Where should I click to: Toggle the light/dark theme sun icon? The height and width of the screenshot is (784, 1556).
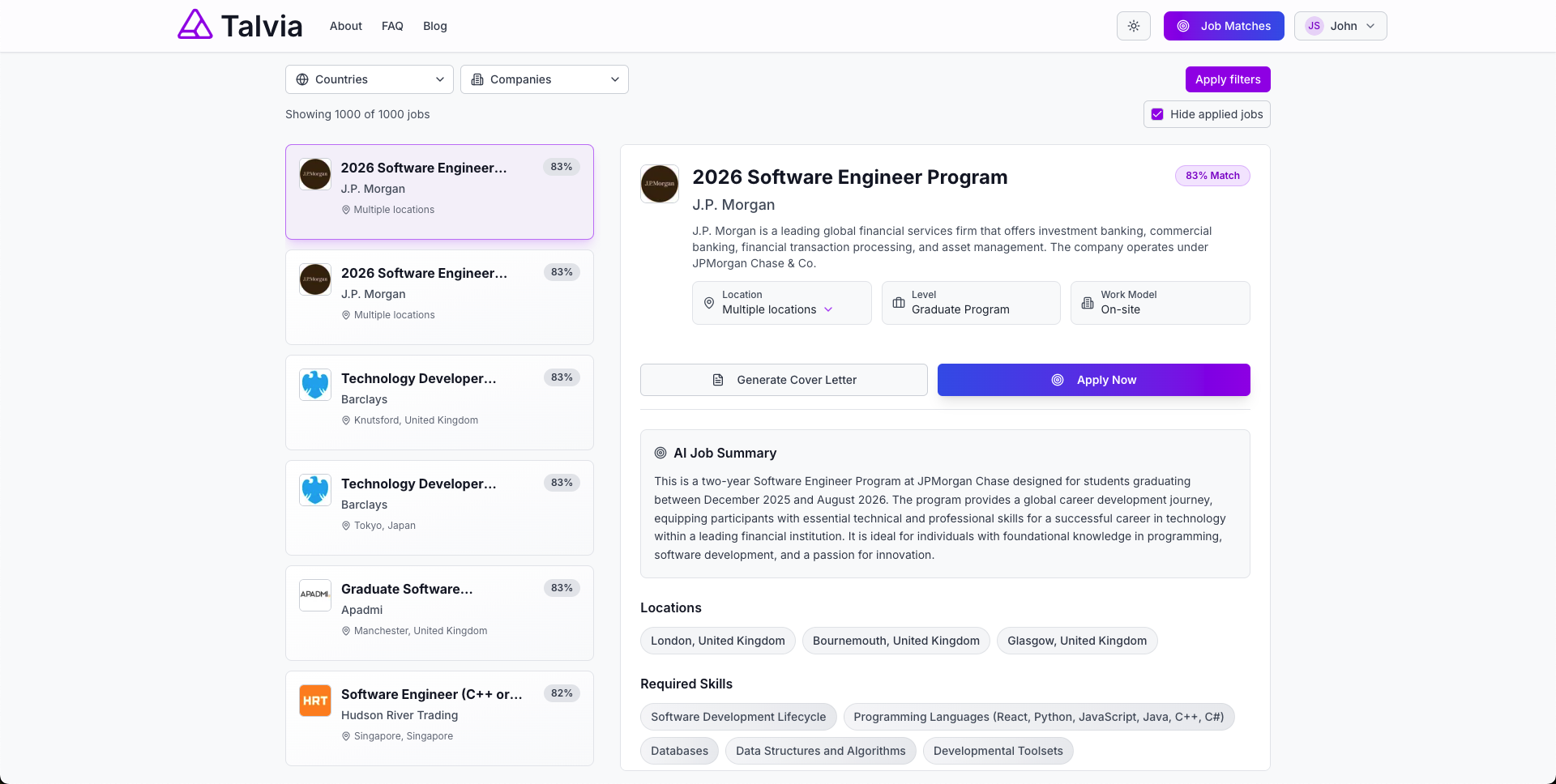coord(1134,26)
